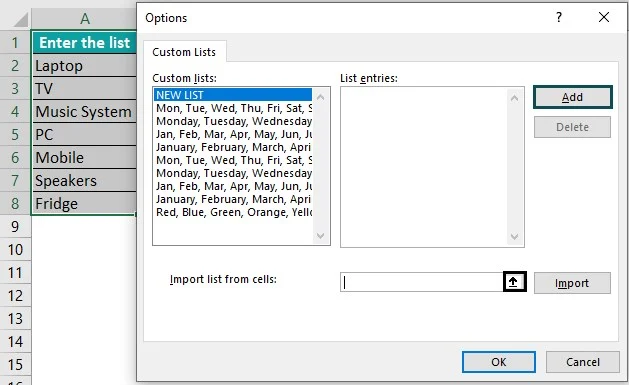
Task: Select the Mobile cell
Action: pos(84,157)
